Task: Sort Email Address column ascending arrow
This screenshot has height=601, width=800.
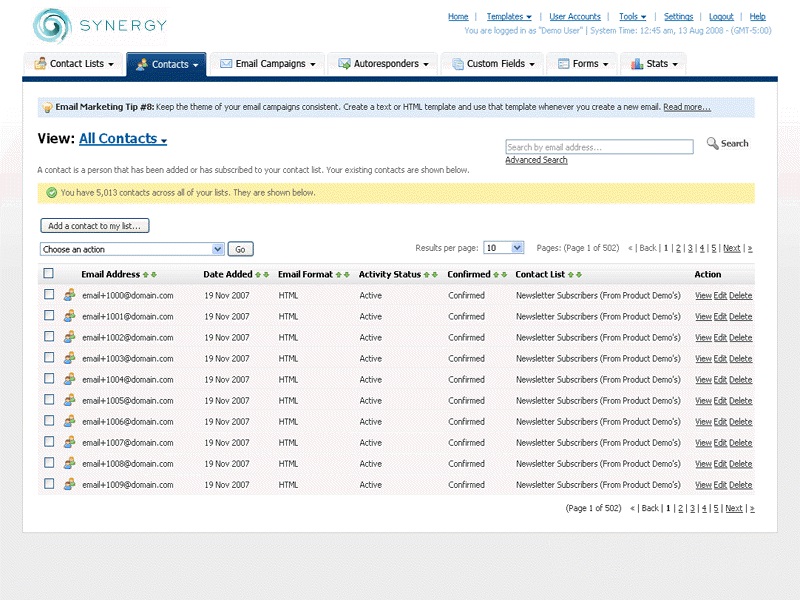Action: click(x=146, y=275)
